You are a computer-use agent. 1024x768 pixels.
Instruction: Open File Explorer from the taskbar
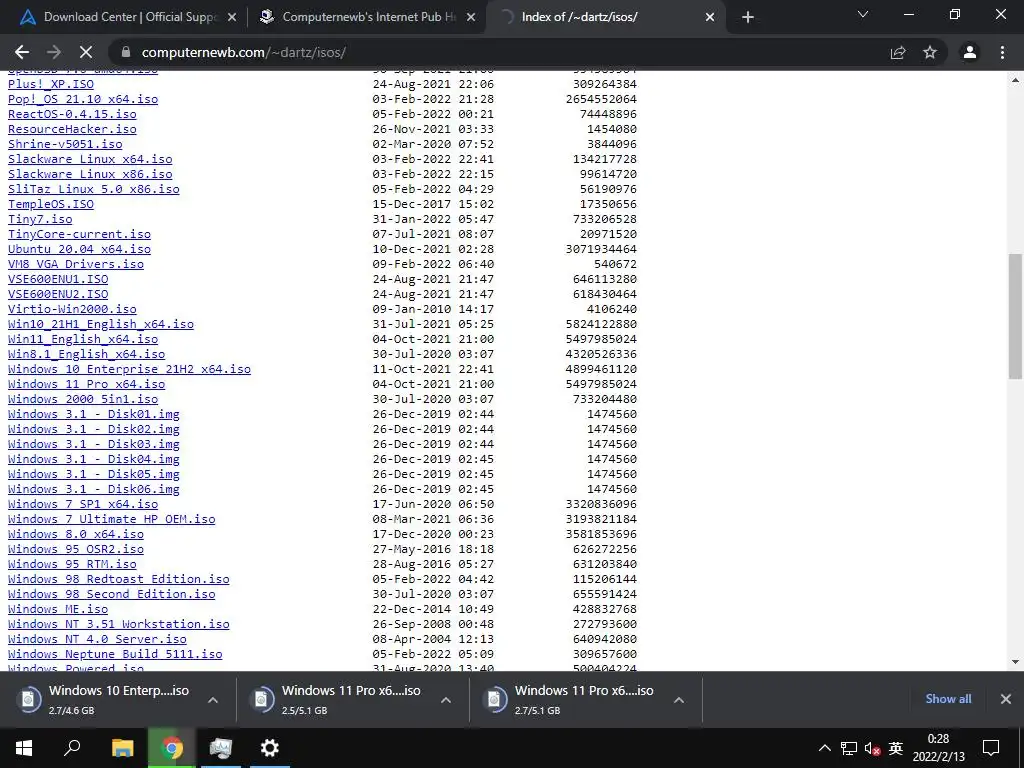coord(122,748)
